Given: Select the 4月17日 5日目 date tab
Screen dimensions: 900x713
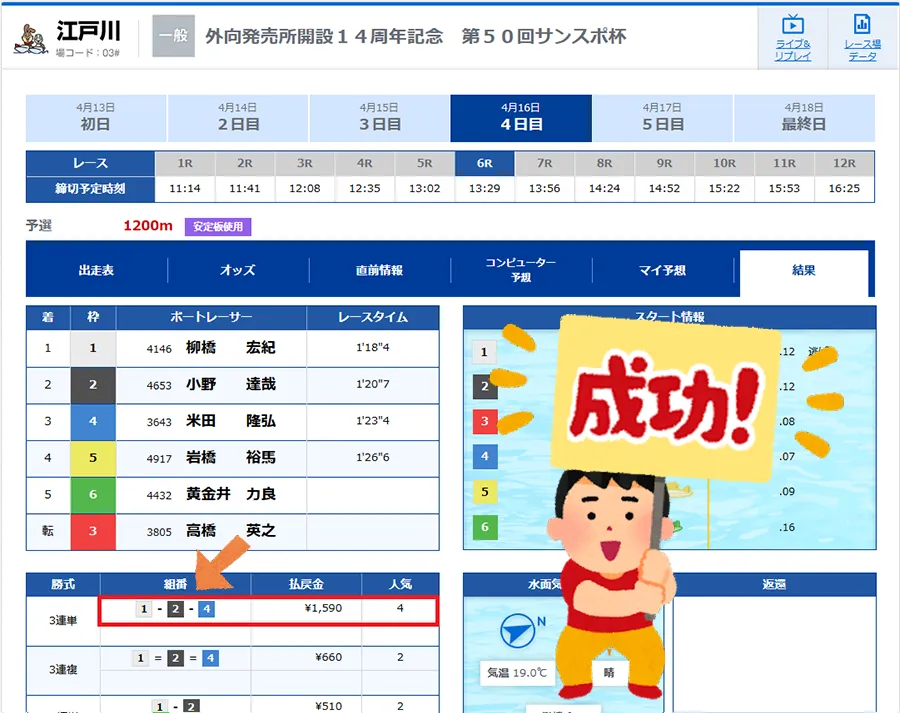Looking at the screenshot, I should point(662,118).
